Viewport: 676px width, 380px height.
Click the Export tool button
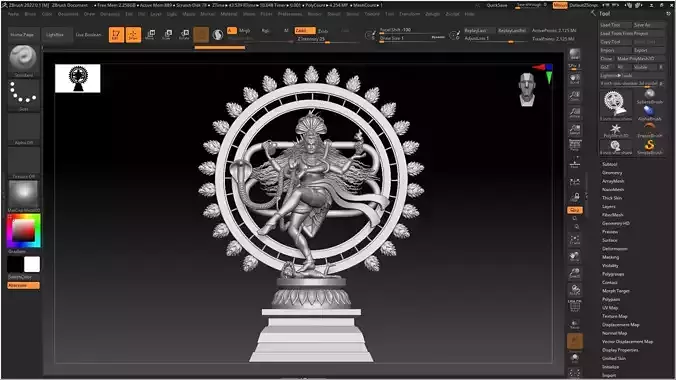[x=648, y=50]
